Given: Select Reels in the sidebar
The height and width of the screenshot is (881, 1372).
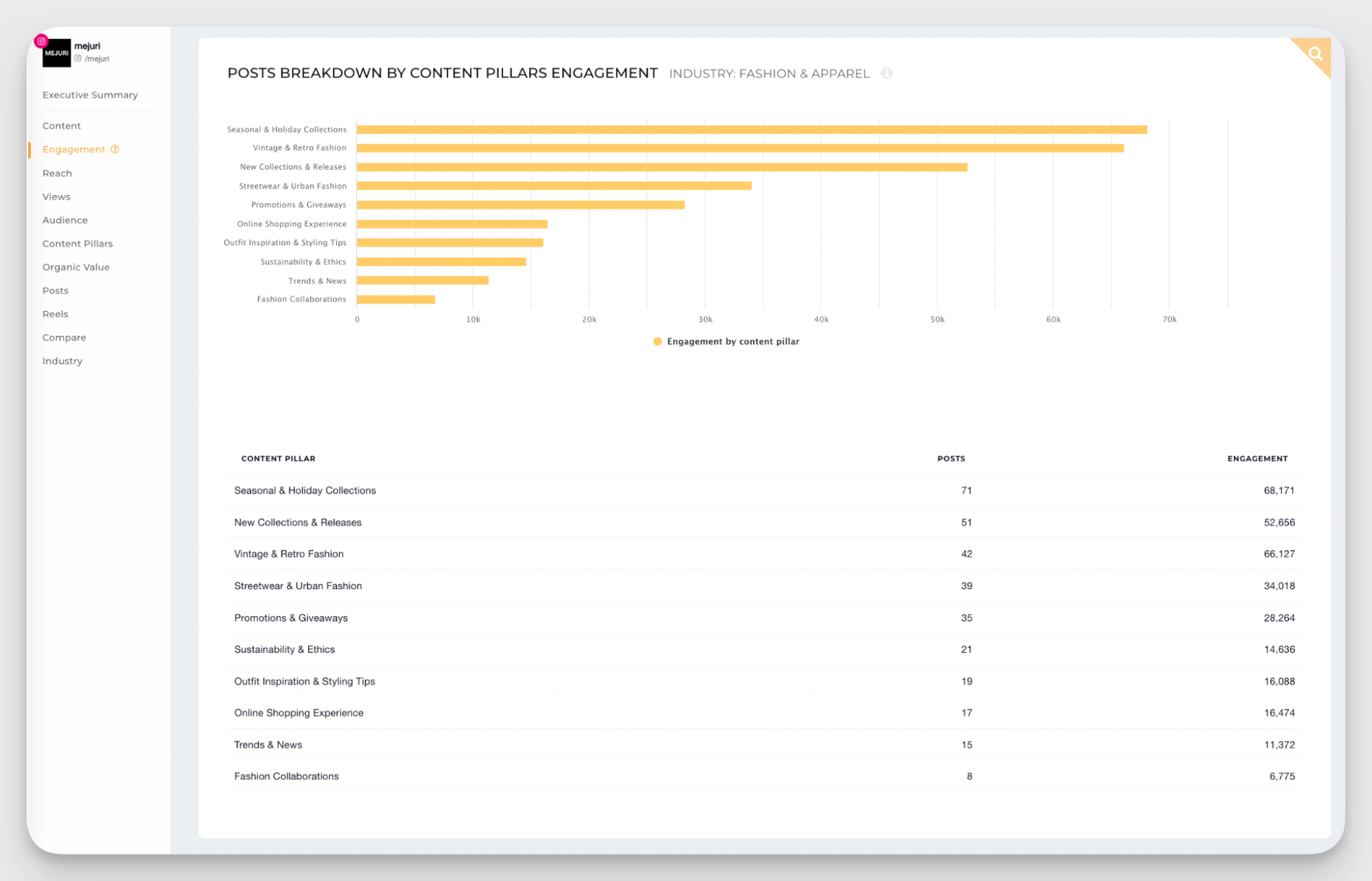Looking at the screenshot, I should pyautogui.click(x=55, y=314).
